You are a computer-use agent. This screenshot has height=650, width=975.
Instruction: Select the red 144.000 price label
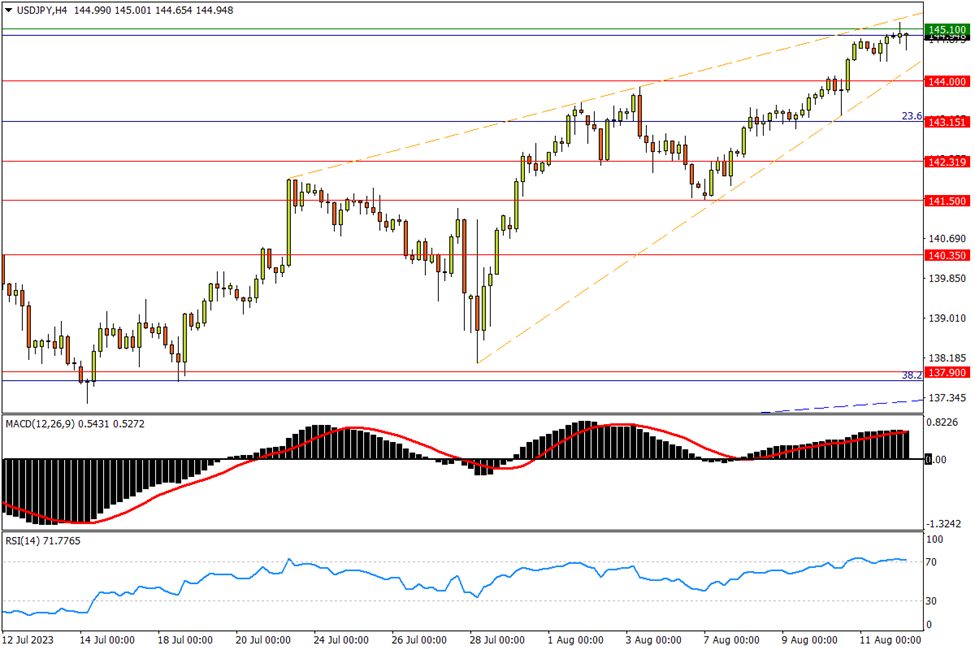[946, 81]
